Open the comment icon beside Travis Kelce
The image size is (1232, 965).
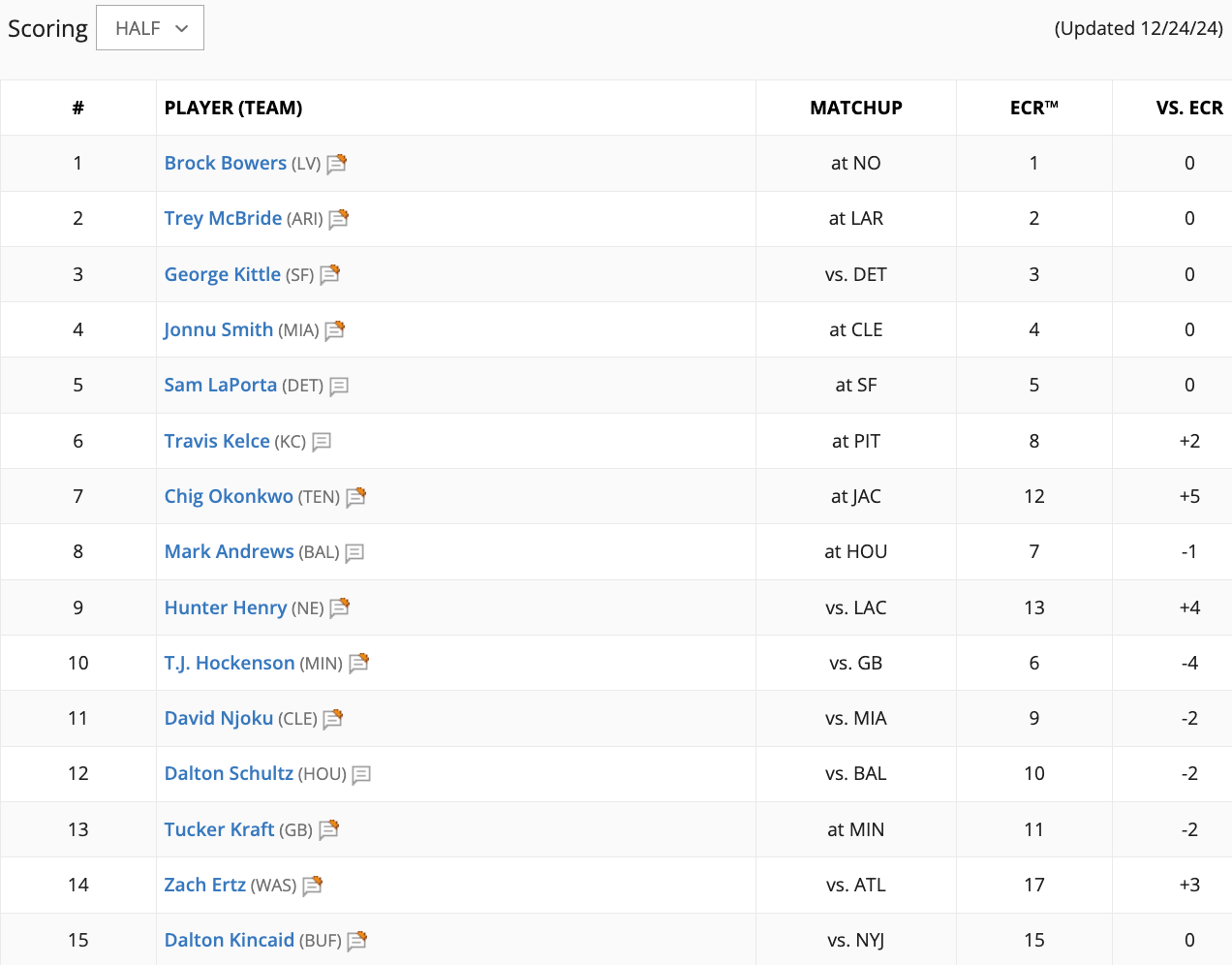click(x=322, y=442)
